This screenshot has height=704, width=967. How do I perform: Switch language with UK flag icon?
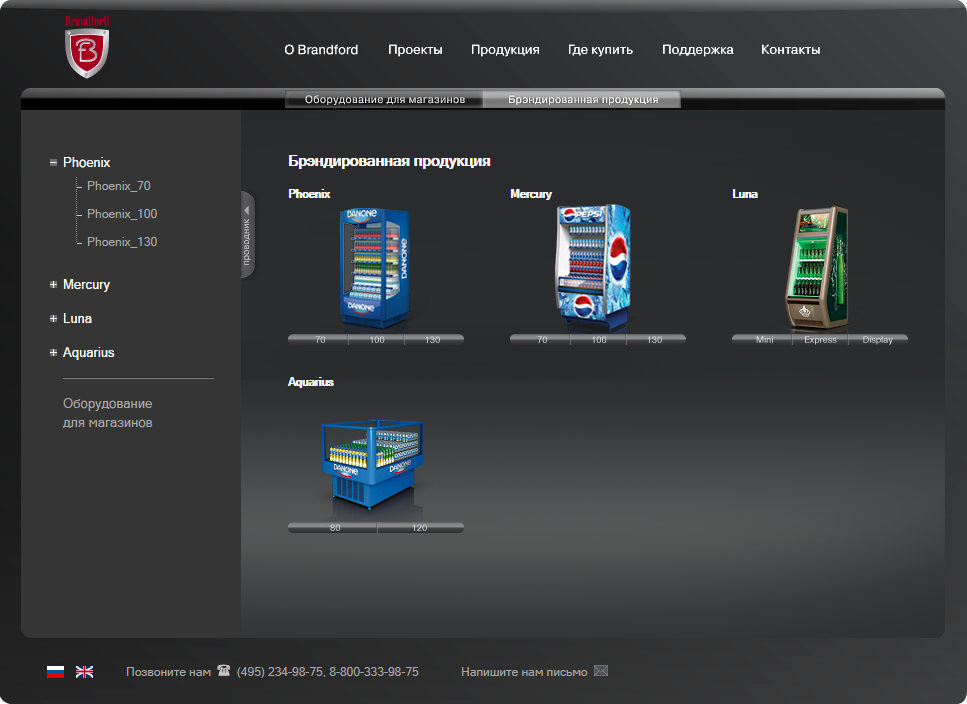(84, 672)
